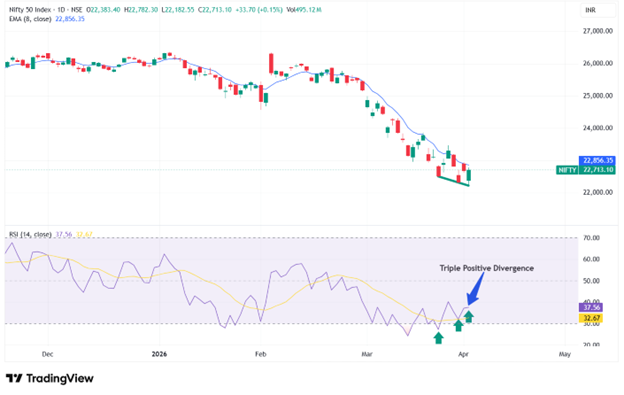Click the +33.70 (+0.15%) change value
The image size is (624, 395).
tap(259, 10)
